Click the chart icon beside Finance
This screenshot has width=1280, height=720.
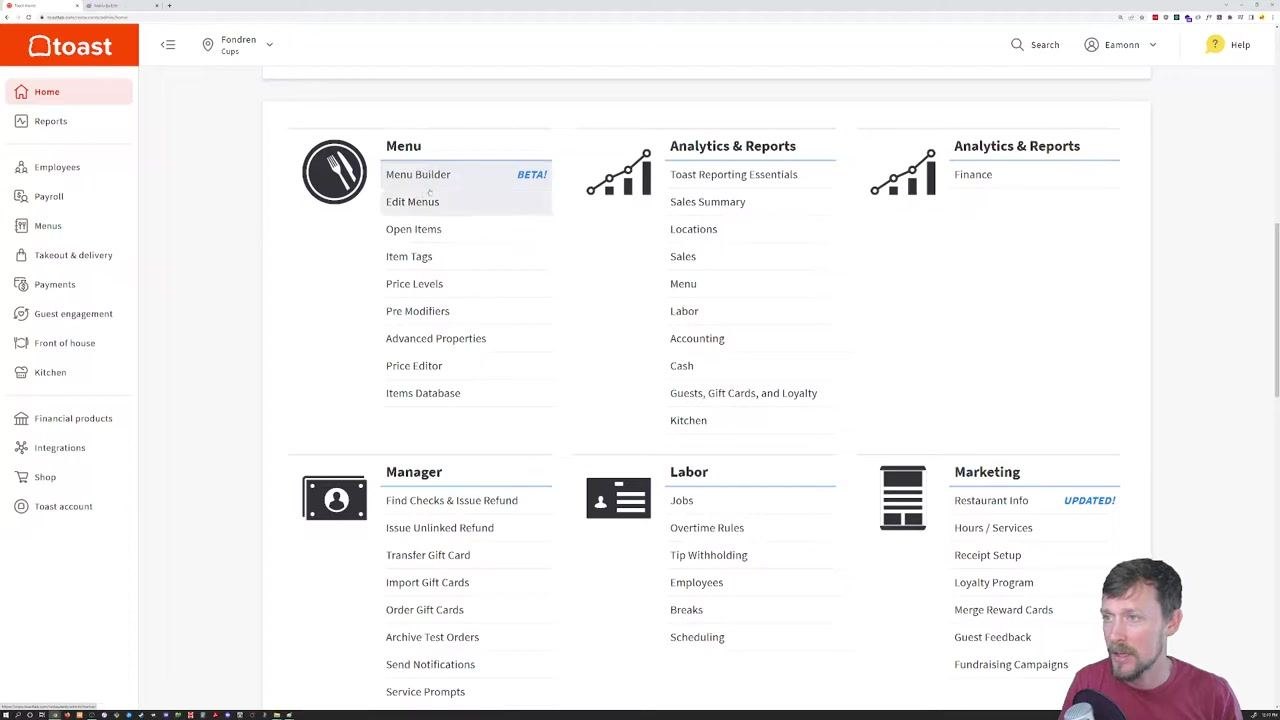tap(902, 172)
